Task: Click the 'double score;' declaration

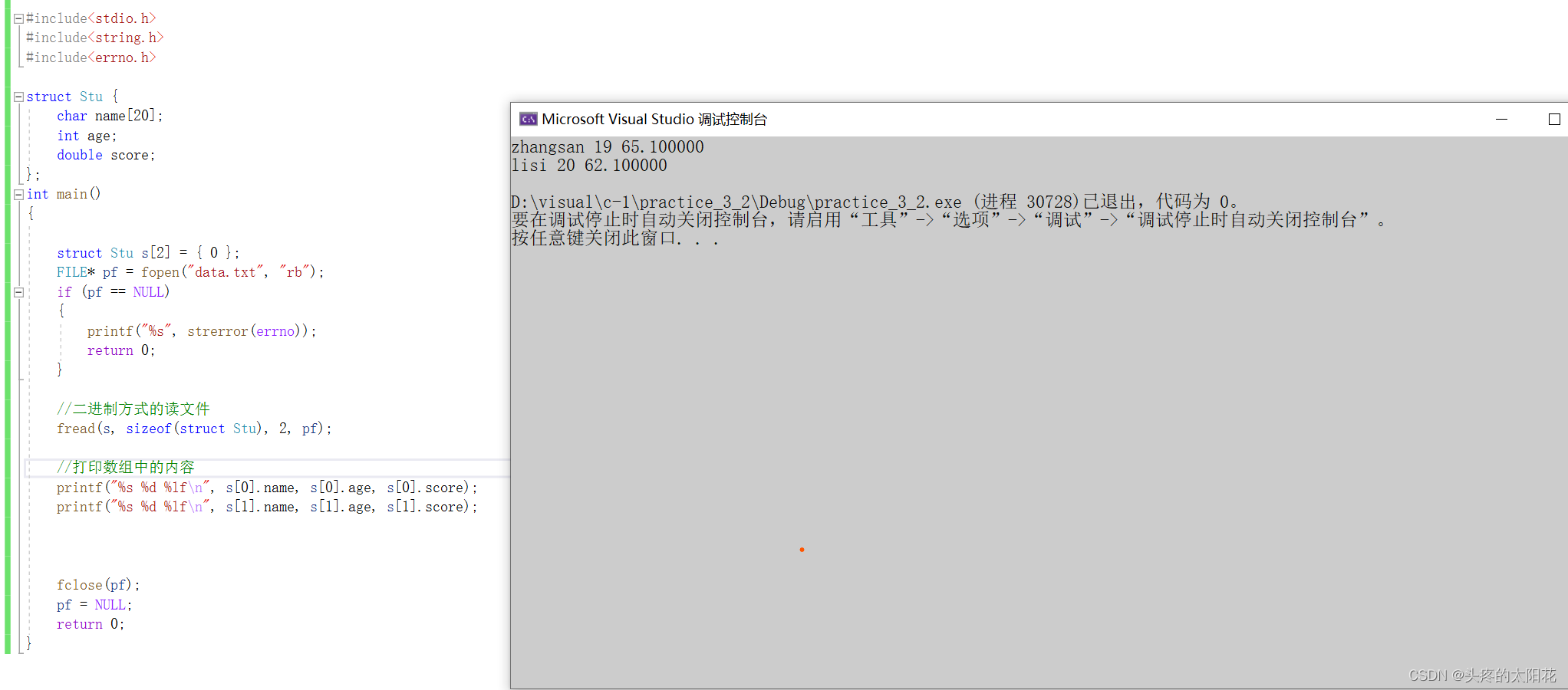Action: pyautogui.click(x=106, y=155)
